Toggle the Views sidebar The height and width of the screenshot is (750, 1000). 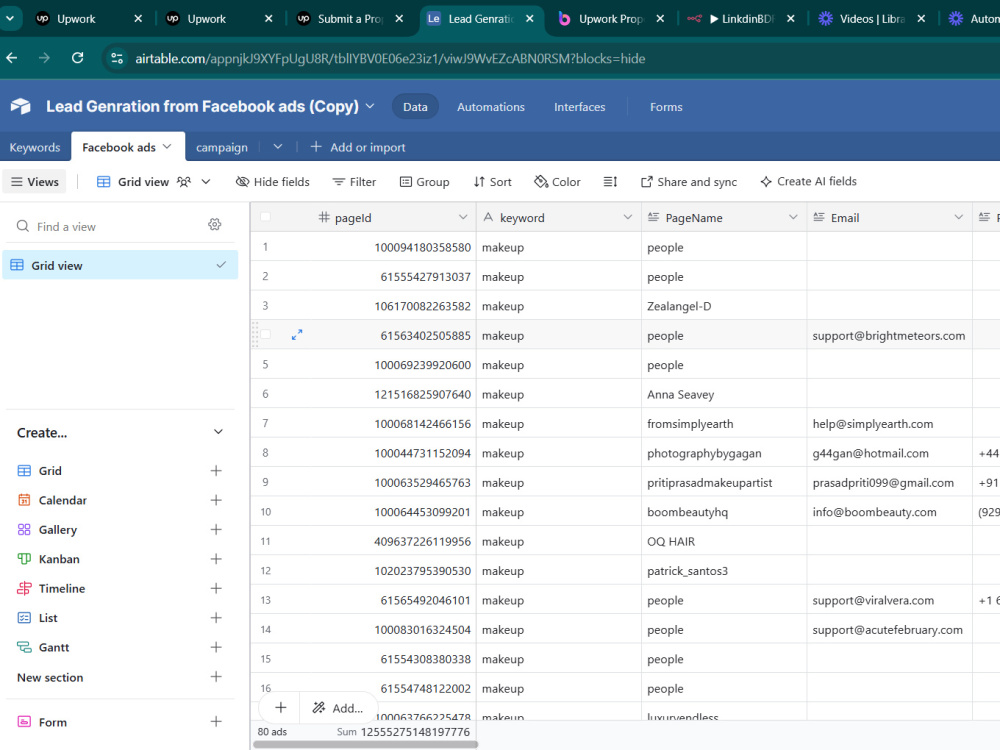(x=35, y=182)
